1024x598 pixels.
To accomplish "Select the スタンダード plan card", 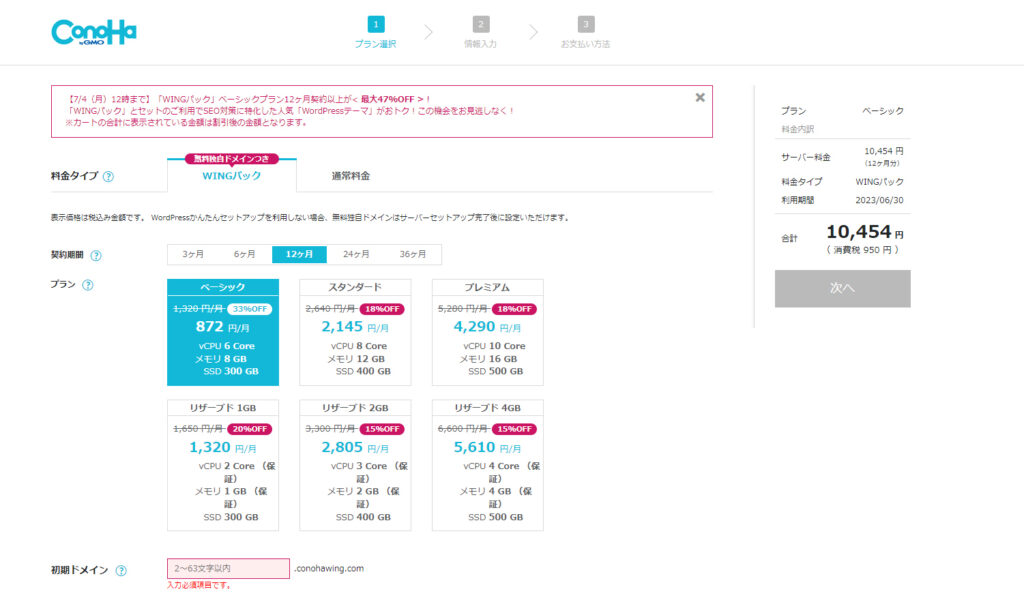I will click(x=355, y=332).
